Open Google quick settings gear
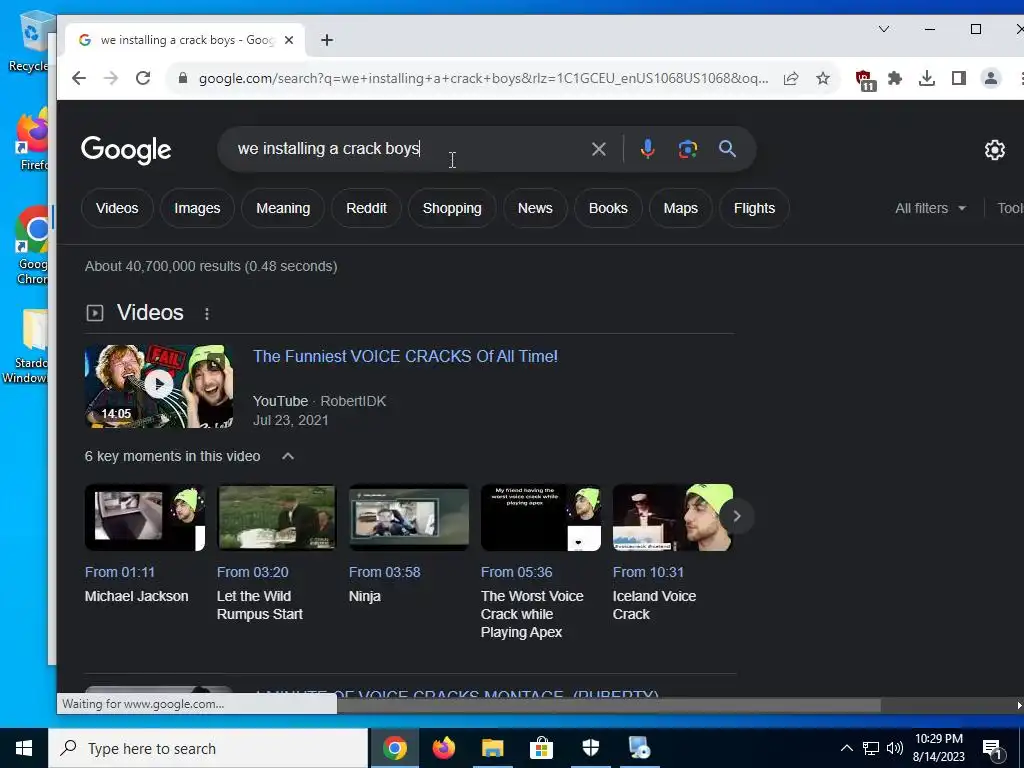 995,150
